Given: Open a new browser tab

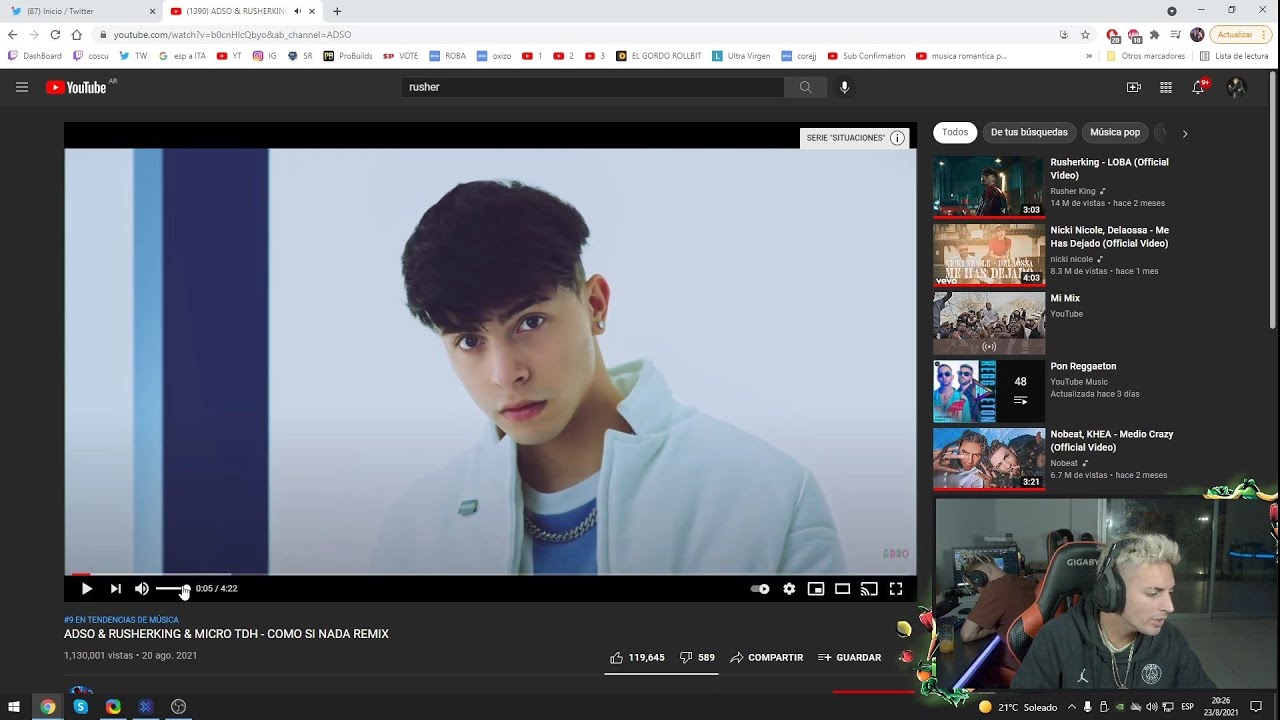Looking at the screenshot, I should click(x=337, y=11).
